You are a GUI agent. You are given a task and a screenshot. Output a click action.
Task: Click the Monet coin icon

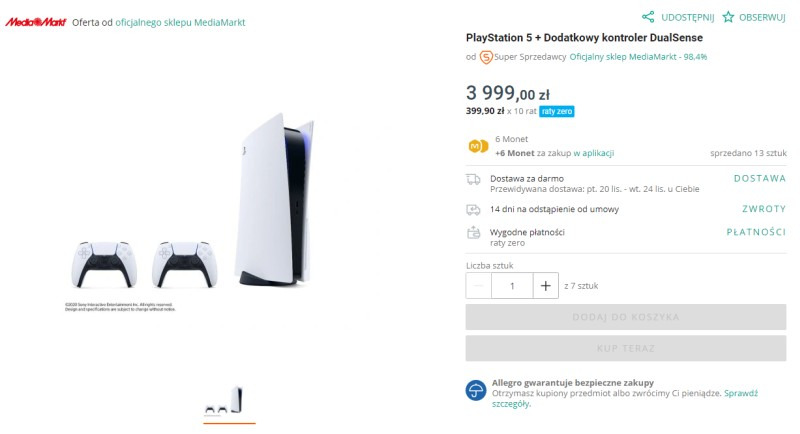[478, 146]
